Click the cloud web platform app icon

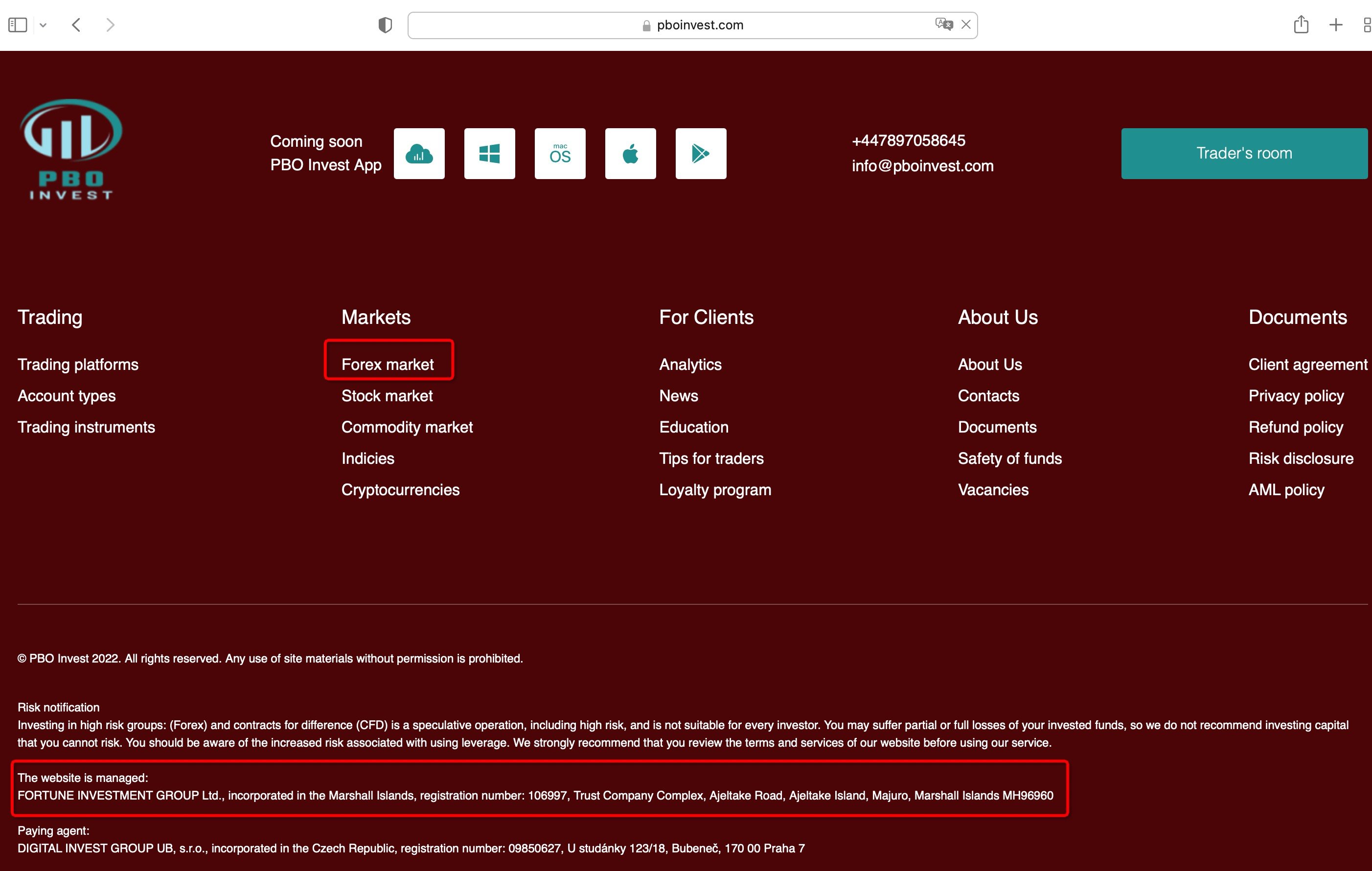pyautogui.click(x=419, y=154)
